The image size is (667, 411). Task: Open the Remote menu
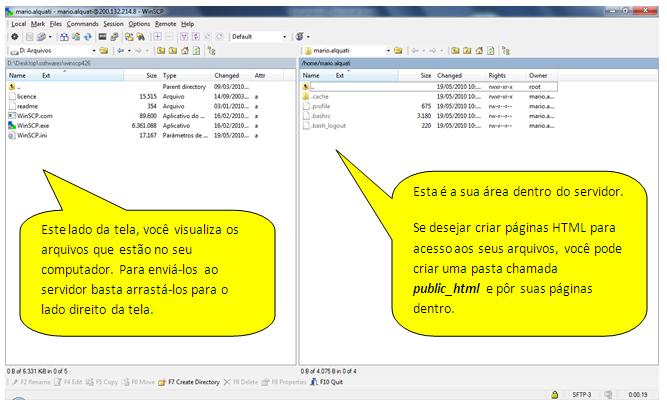[165, 24]
